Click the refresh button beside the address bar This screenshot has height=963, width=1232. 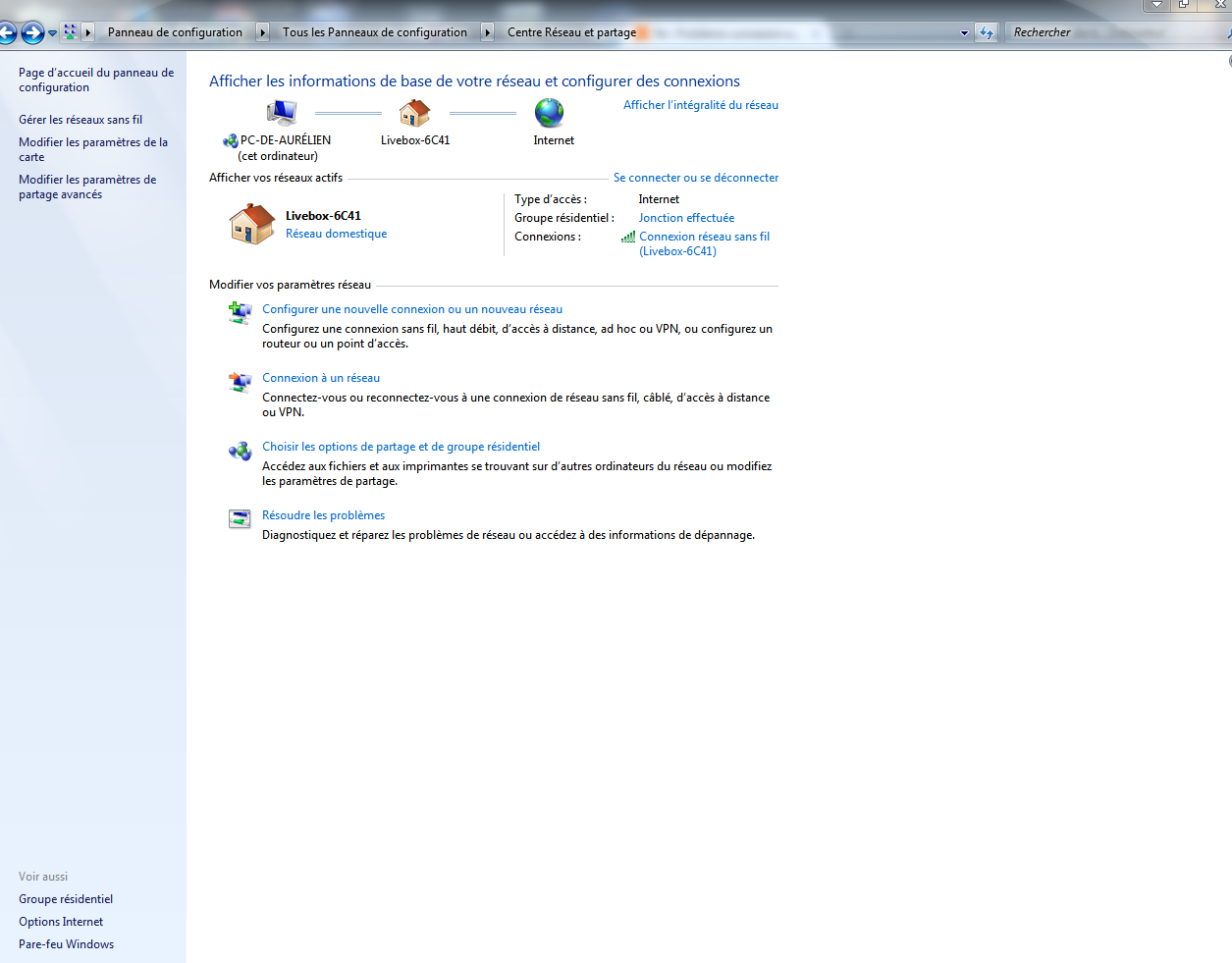pyautogui.click(x=986, y=32)
